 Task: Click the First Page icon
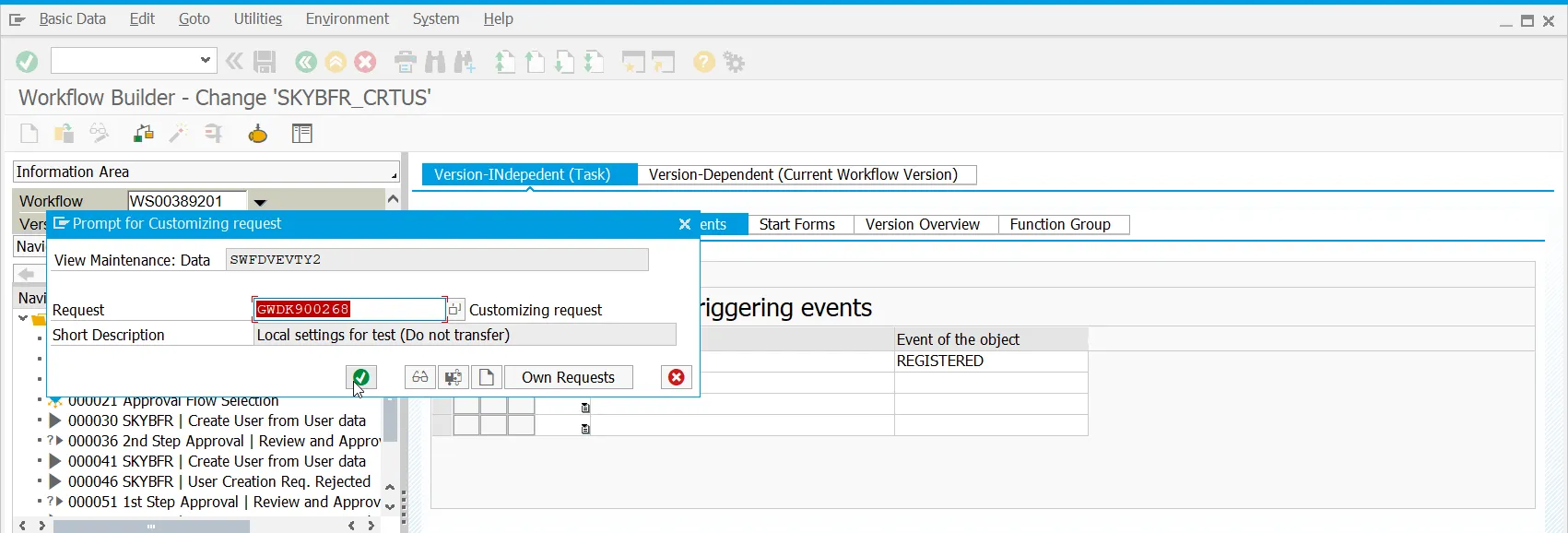tap(504, 62)
